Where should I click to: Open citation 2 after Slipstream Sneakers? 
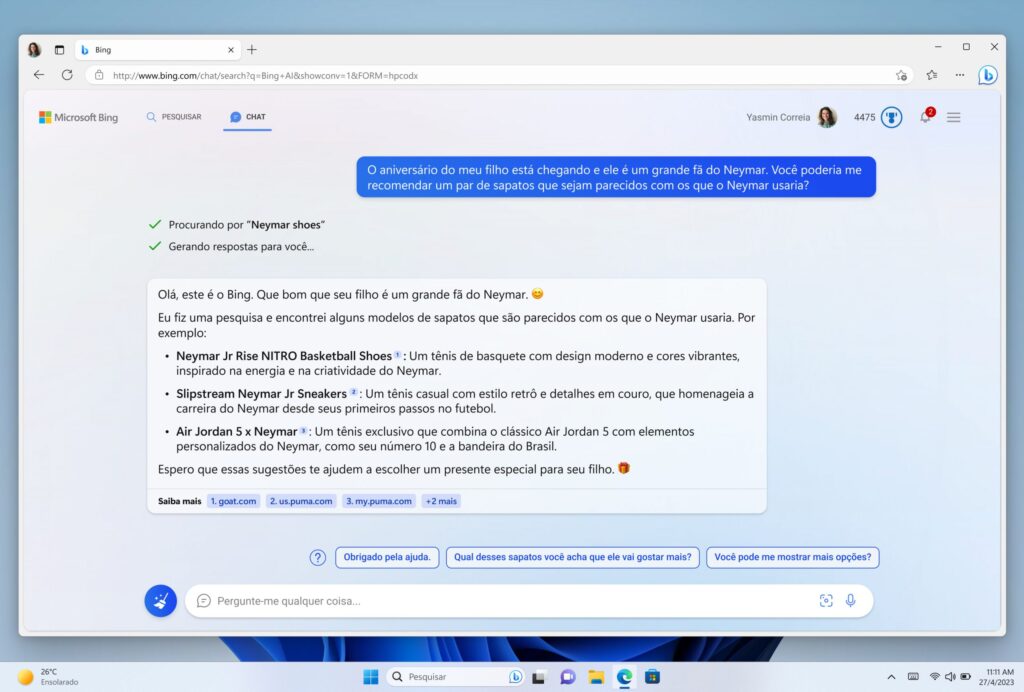tap(353, 392)
